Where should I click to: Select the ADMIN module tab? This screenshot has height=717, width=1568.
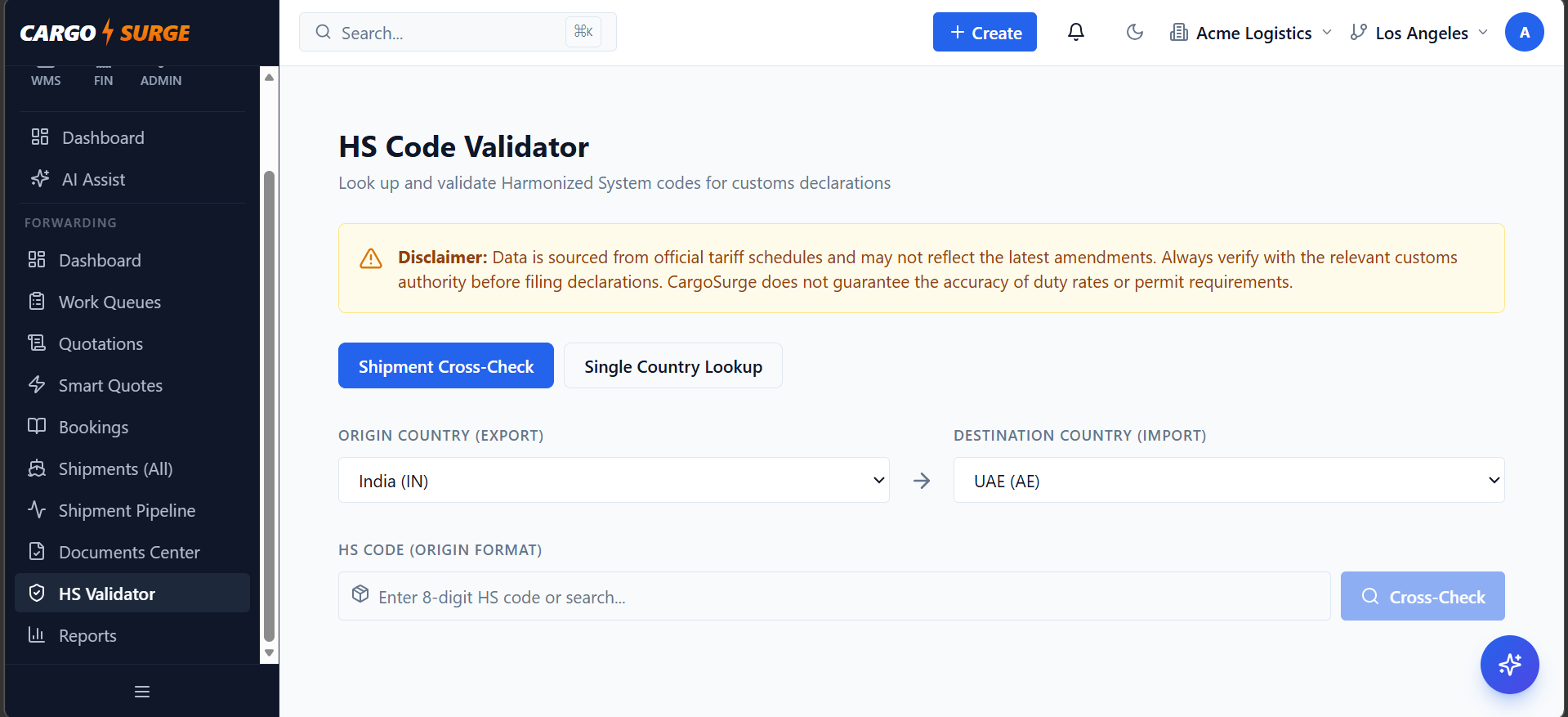coord(161,79)
